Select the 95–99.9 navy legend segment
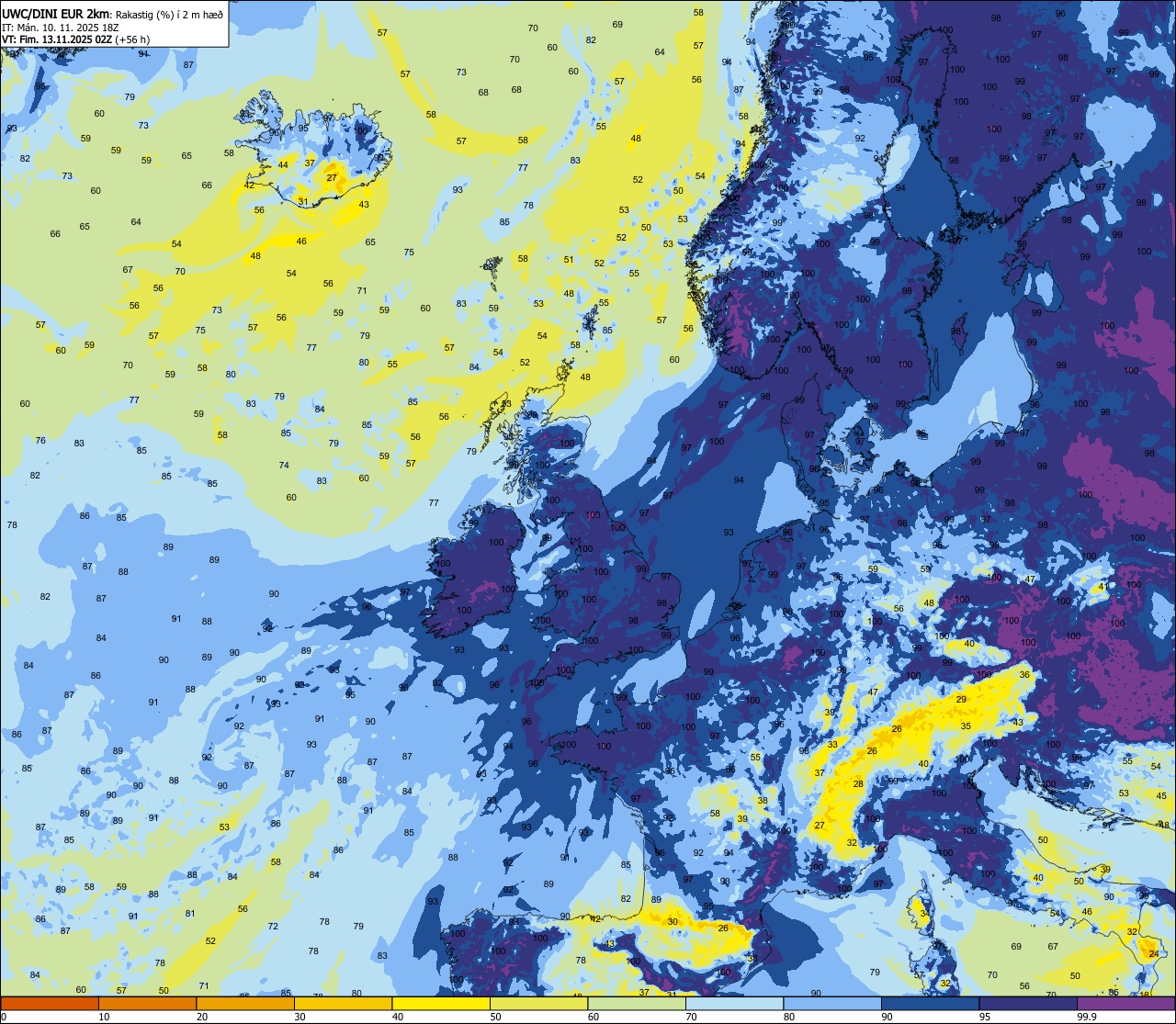 pos(1028,1003)
